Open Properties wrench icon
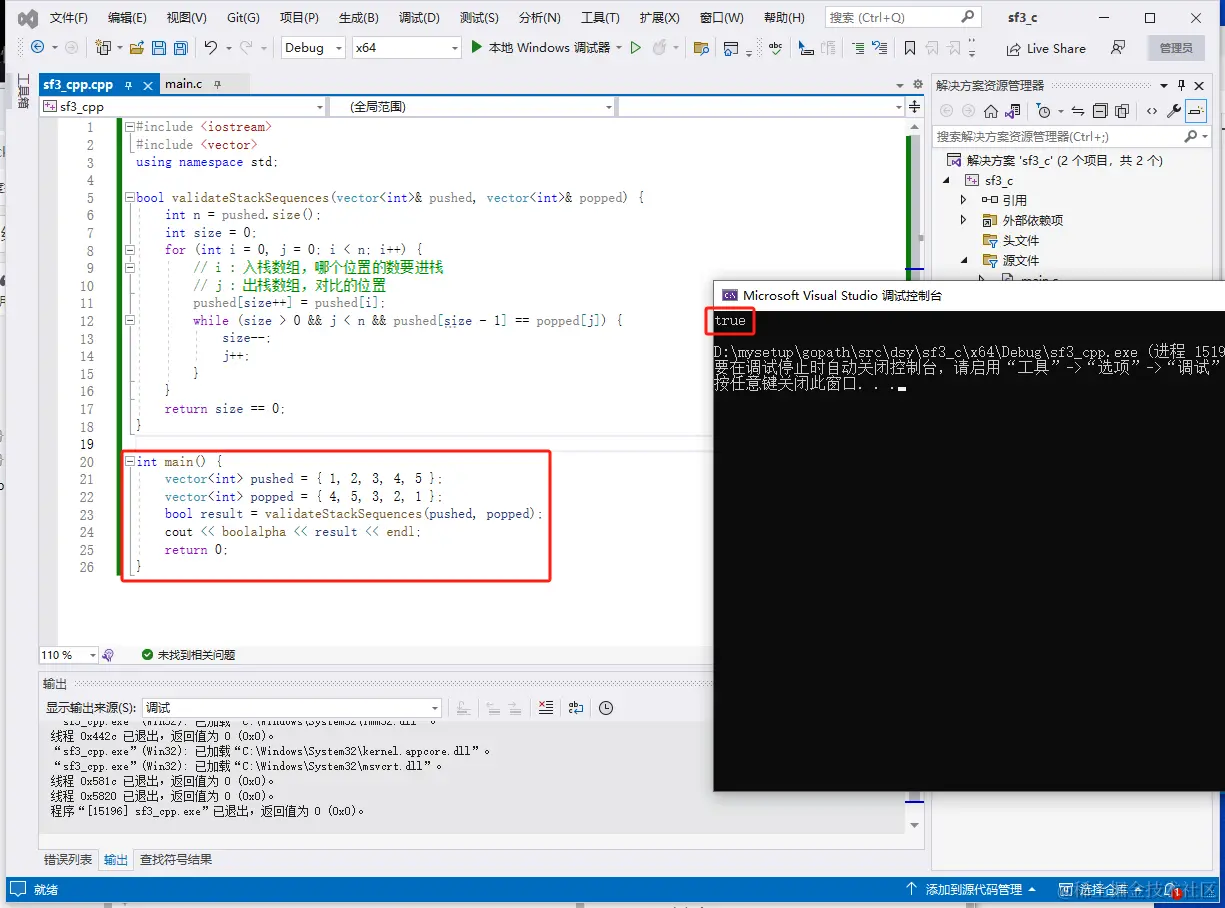This screenshot has height=908, width=1225. tap(1174, 111)
